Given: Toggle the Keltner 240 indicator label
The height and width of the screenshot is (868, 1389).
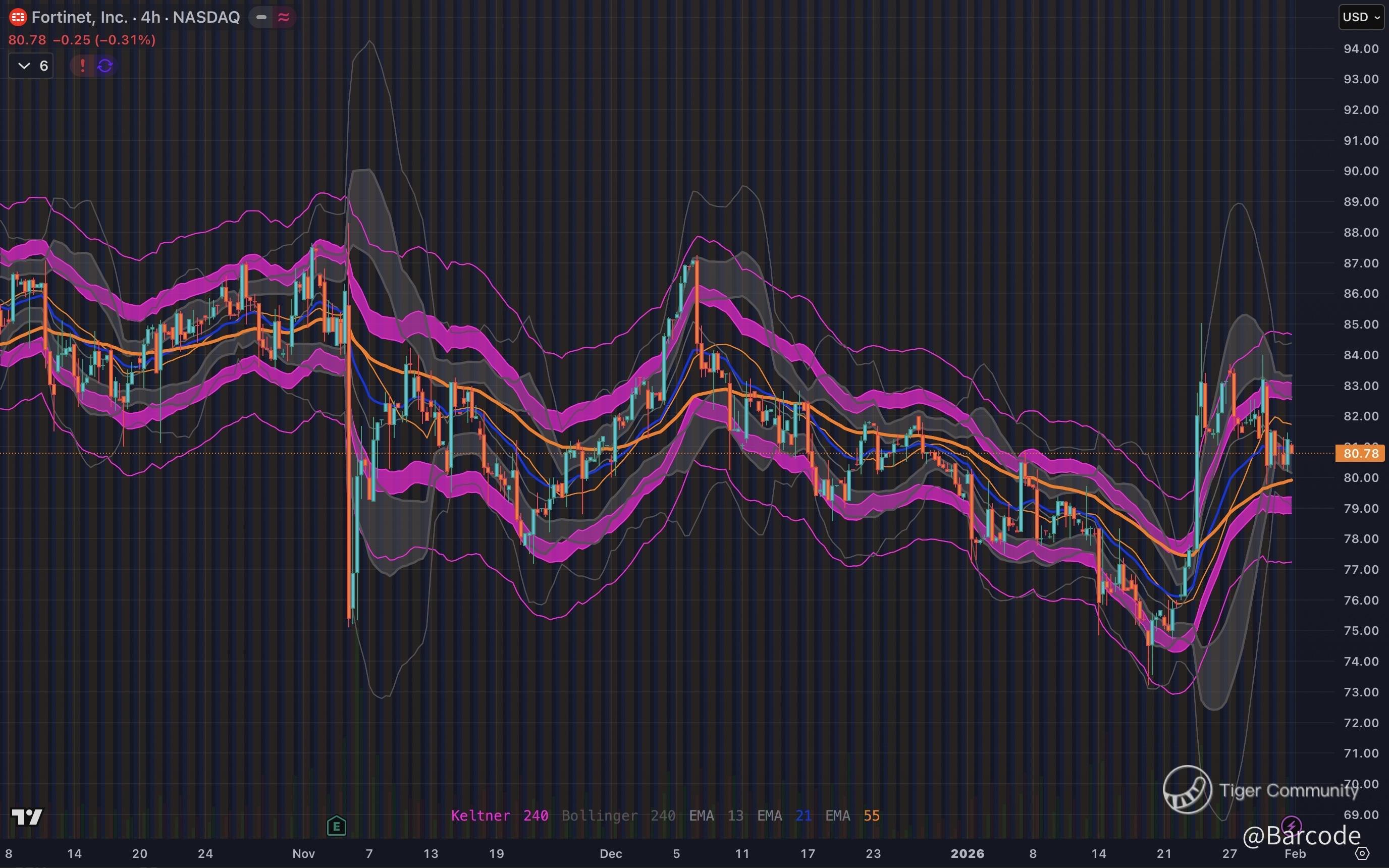Looking at the screenshot, I should [499, 816].
